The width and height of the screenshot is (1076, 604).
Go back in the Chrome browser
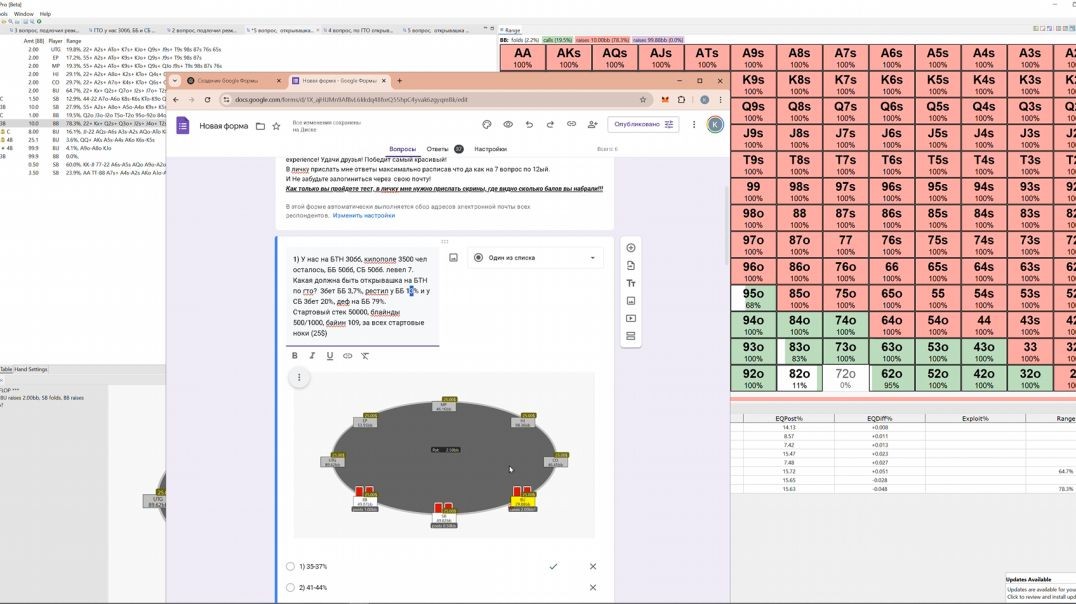[176, 100]
